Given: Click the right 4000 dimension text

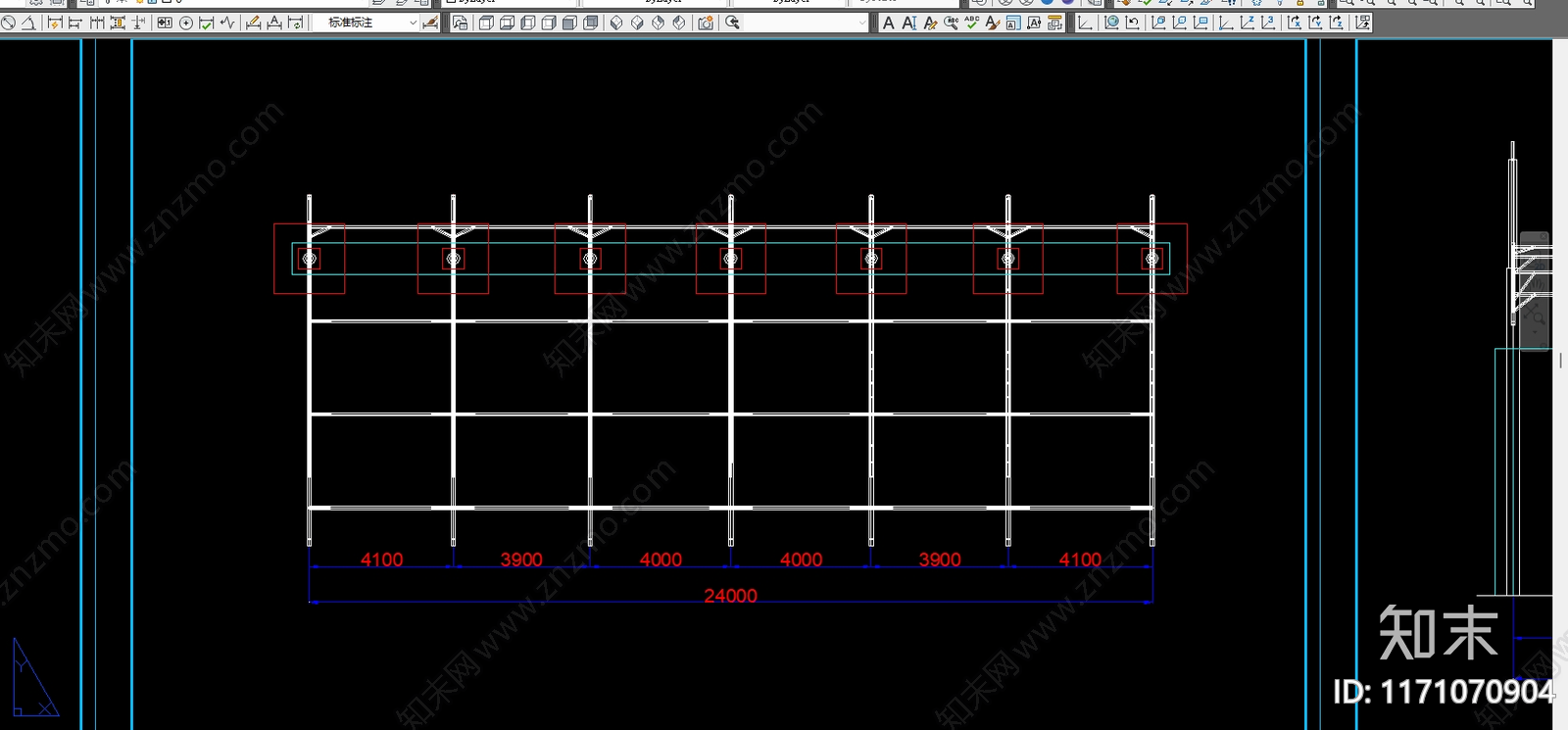Looking at the screenshot, I should 801,560.
